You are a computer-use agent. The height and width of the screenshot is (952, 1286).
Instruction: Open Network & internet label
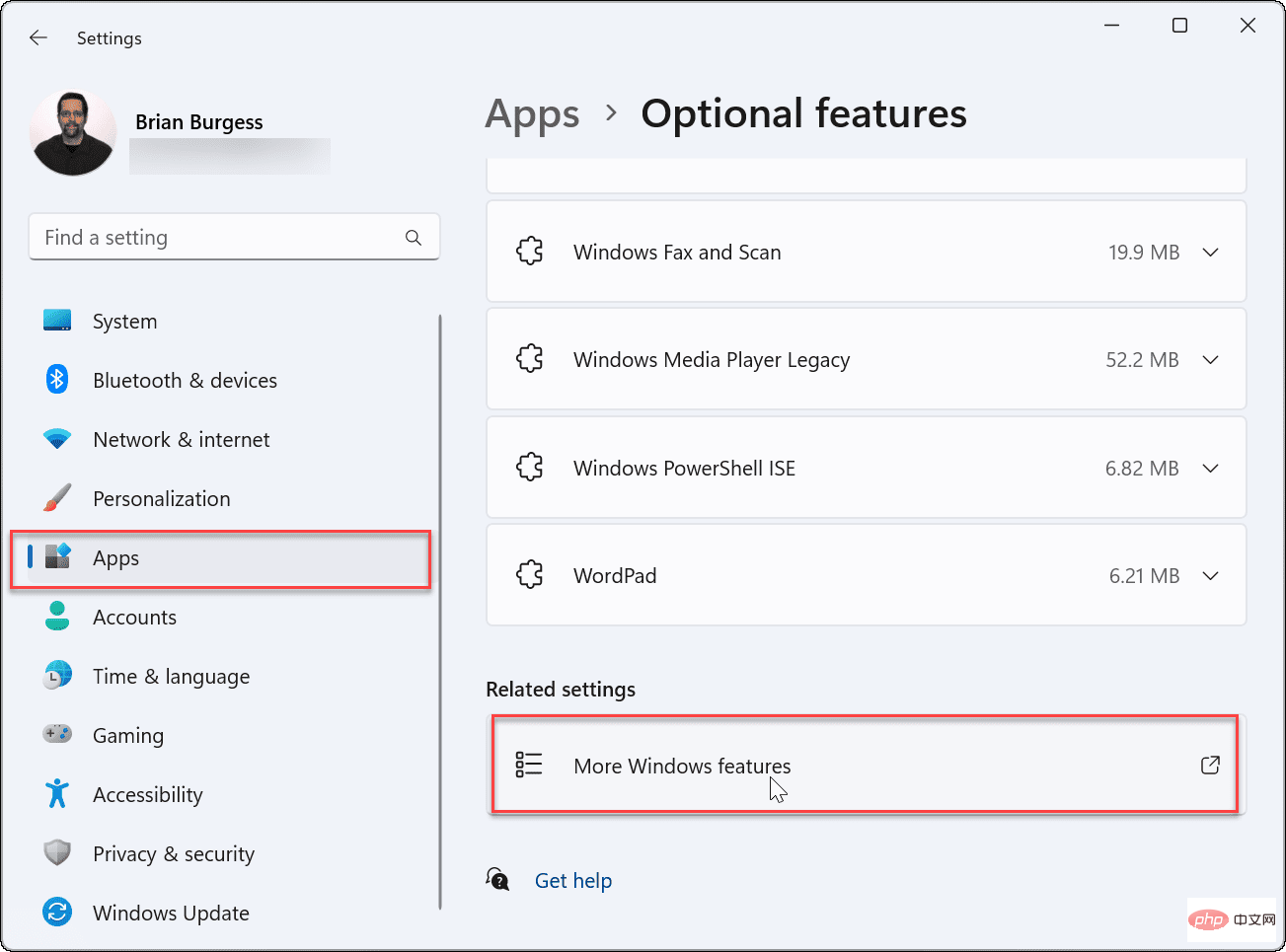(x=181, y=440)
